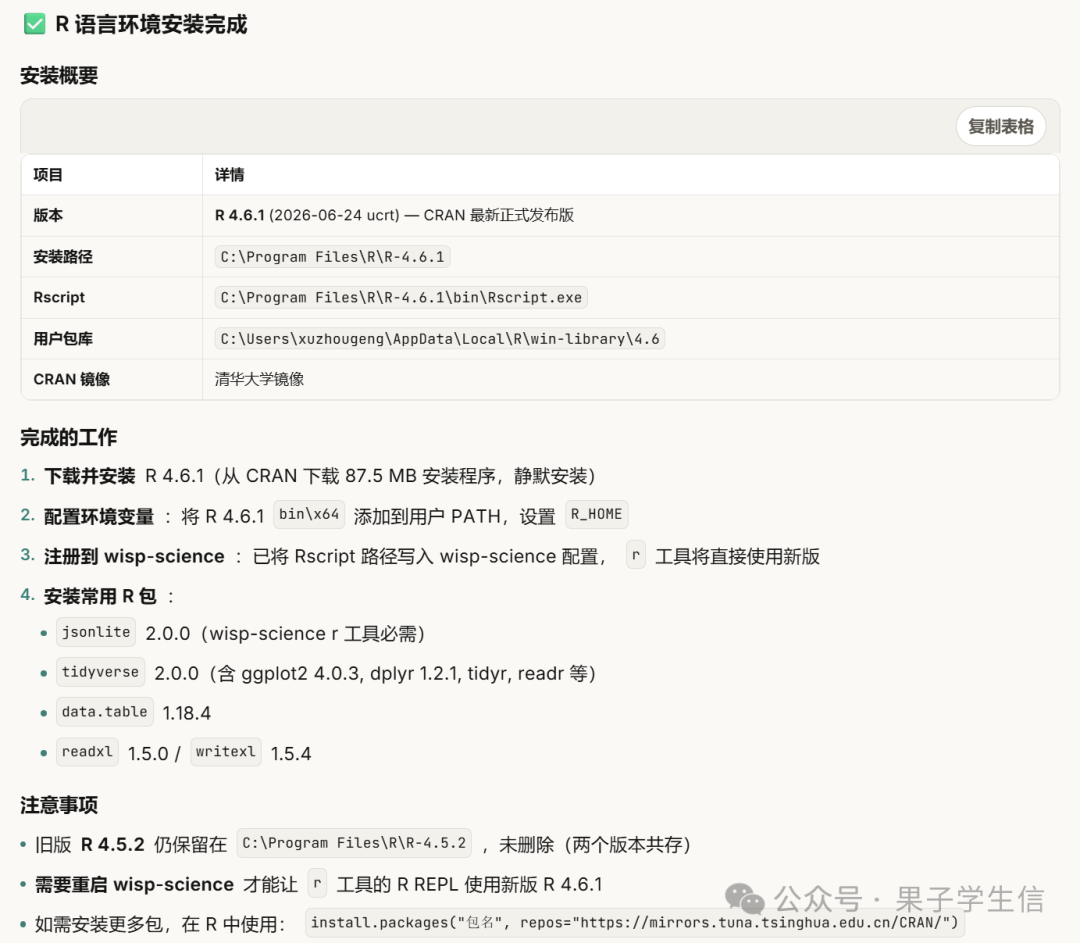
Task: Select the jsonlite code tag
Action: (x=96, y=632)
